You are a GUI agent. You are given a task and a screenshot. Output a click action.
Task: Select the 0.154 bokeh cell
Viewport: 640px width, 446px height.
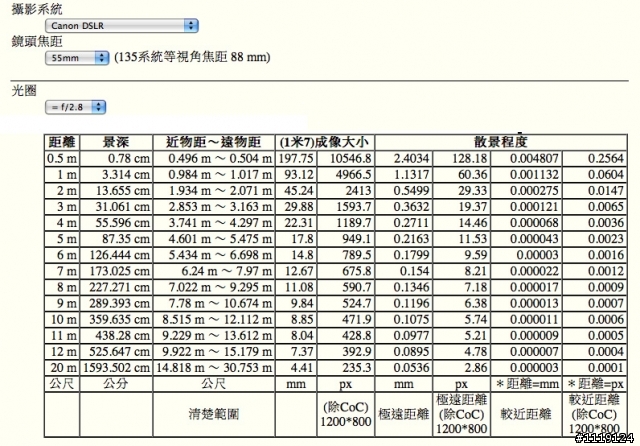pos(404,271)
